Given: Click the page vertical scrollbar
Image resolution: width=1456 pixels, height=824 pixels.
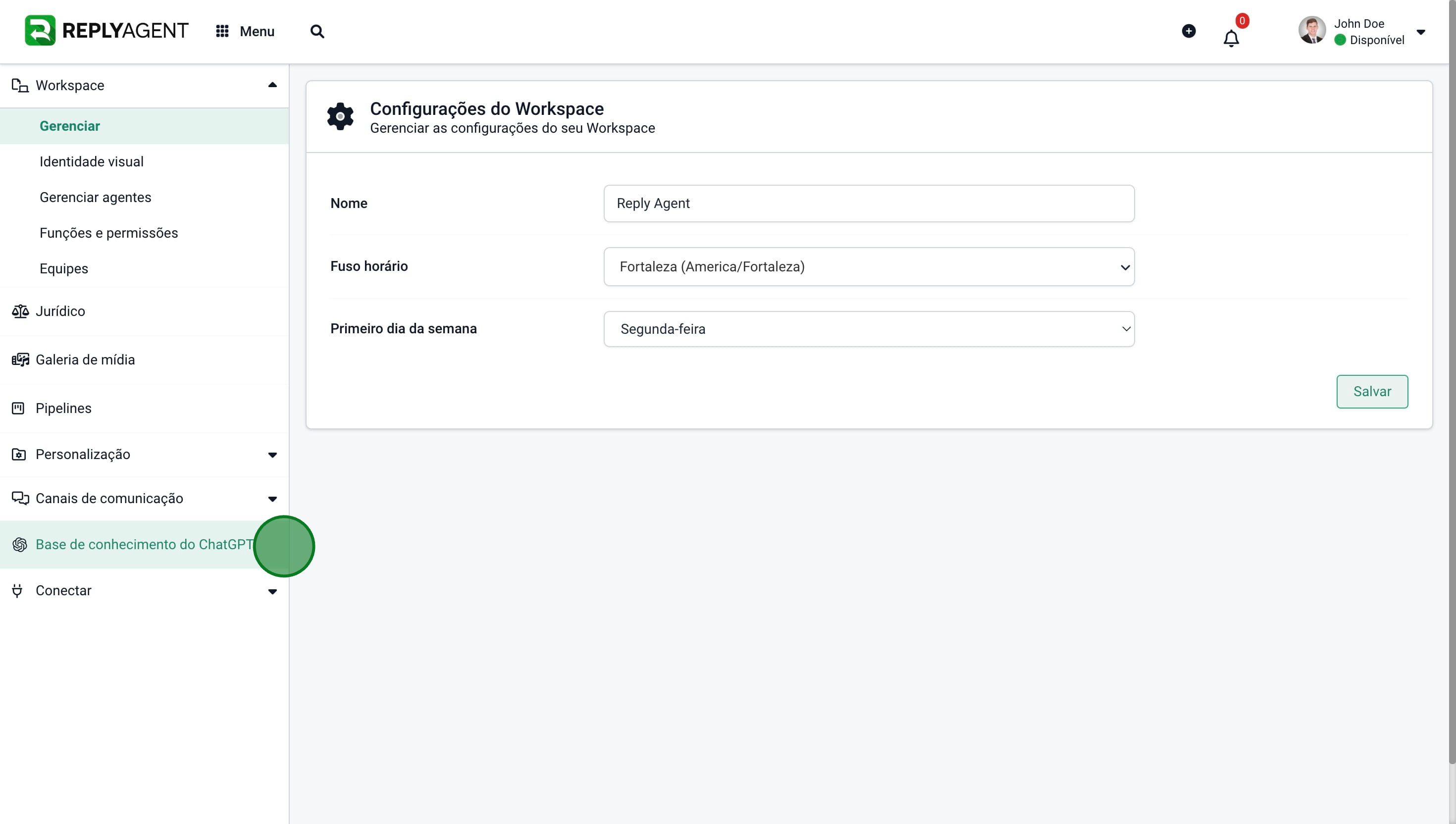Looking at the screenshot, I should coord(1452,382).
